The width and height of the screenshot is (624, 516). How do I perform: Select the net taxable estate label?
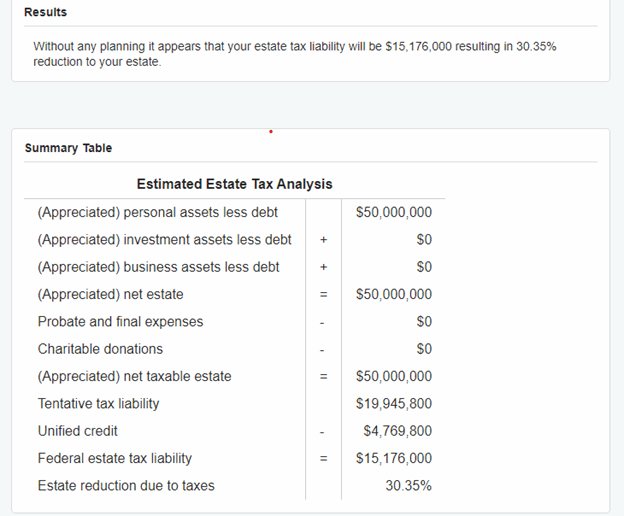tap(134, 376)
